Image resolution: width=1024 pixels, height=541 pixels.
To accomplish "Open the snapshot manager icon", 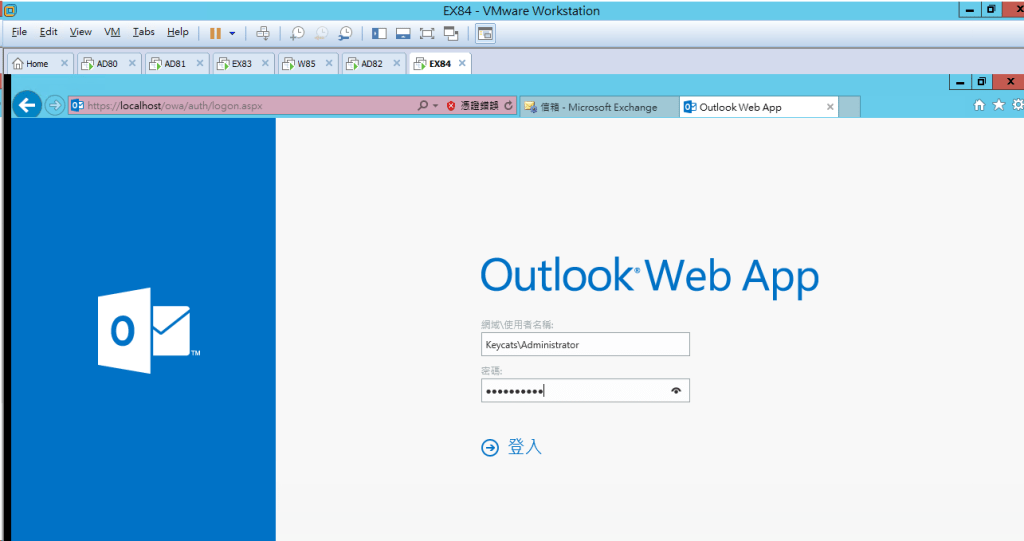I will (x=345, y=33).
